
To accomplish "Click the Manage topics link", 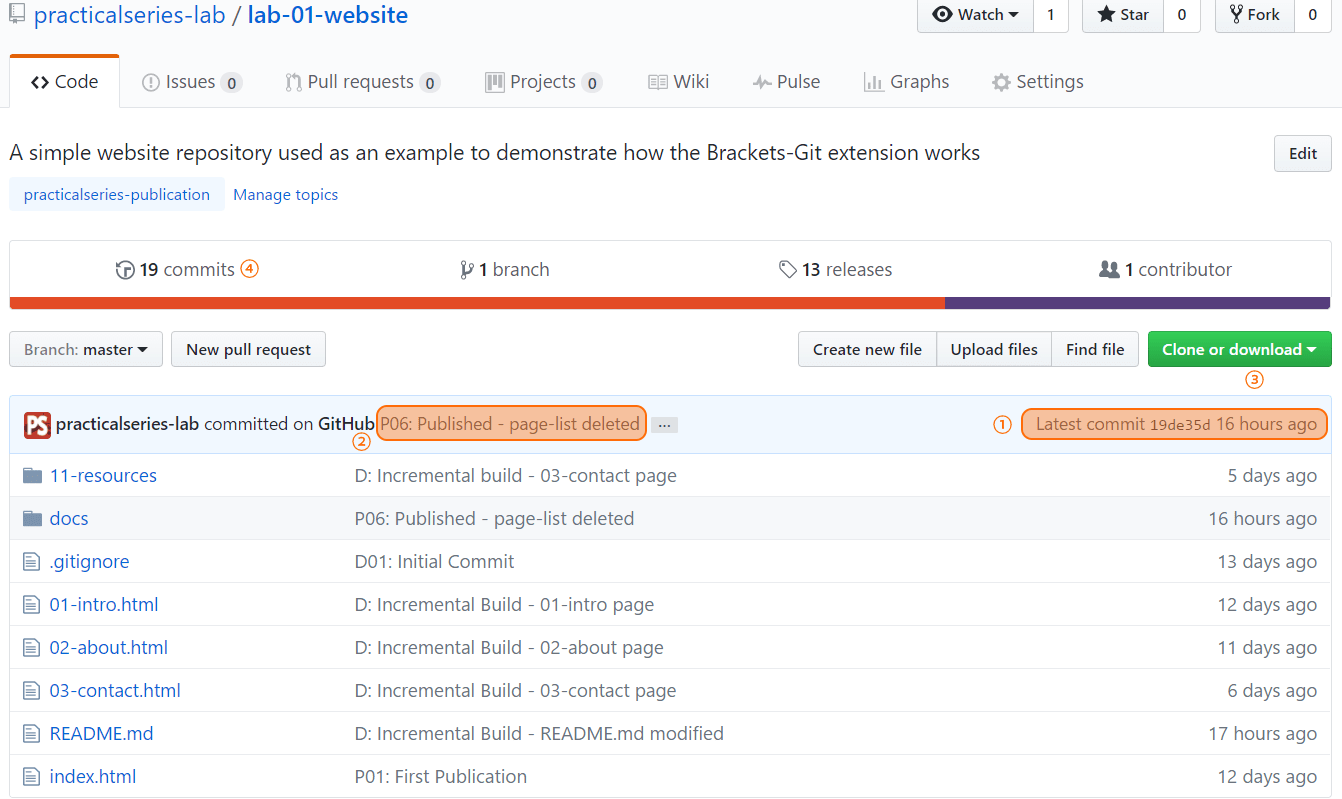I will coord(285,194).
